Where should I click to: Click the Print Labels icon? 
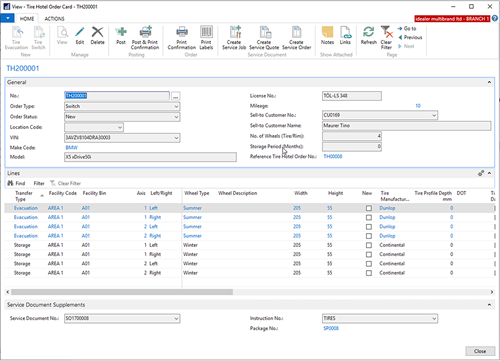tap(206, 38)
